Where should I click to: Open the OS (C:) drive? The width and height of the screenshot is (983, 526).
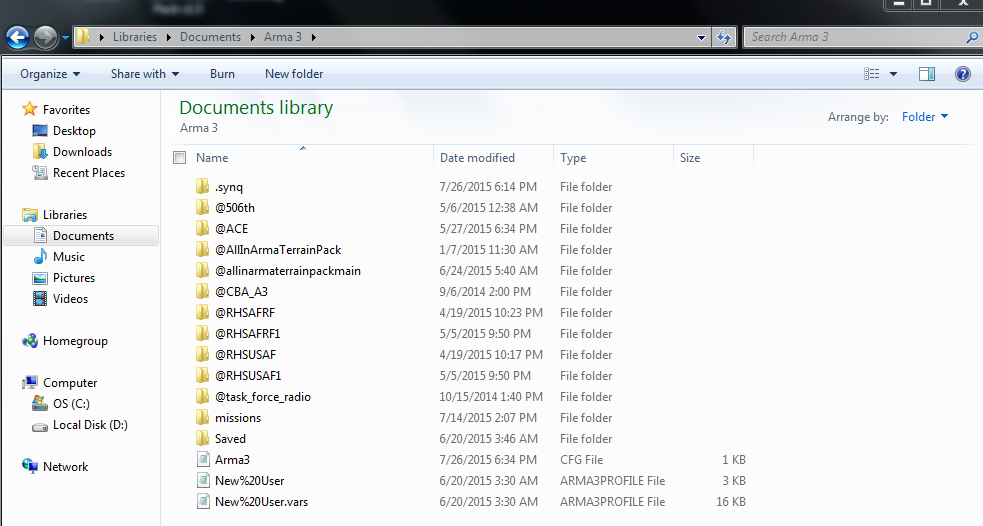pos(71,404)
